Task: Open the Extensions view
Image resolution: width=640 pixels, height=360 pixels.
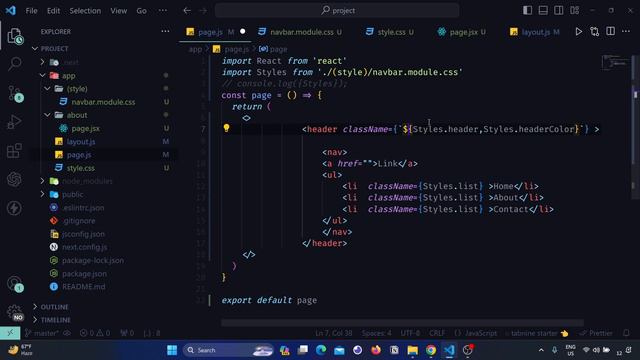Action: [x=14, y=151]
